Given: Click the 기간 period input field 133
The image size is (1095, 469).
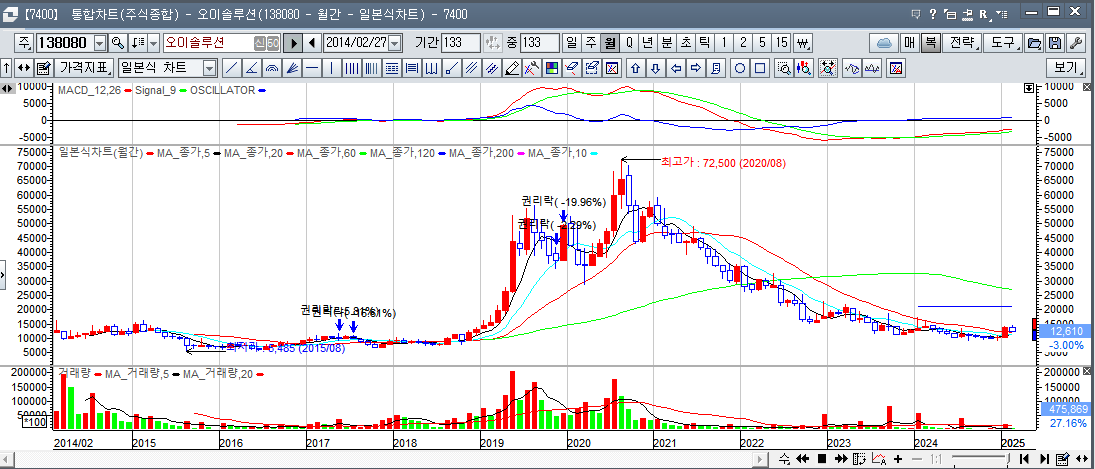Looking at the screenshot, I should 460,43.
